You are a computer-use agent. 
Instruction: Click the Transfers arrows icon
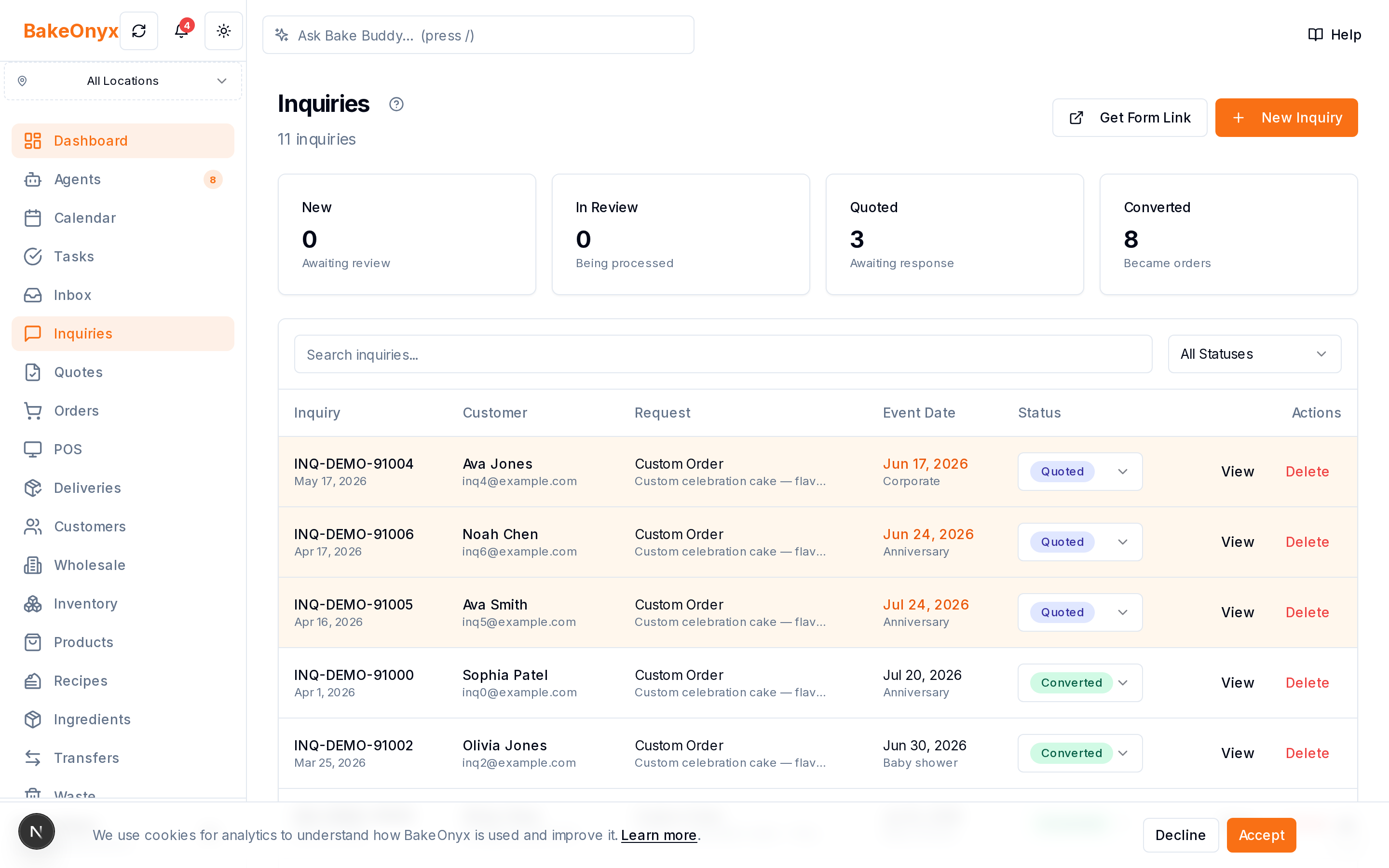[33, 758]
